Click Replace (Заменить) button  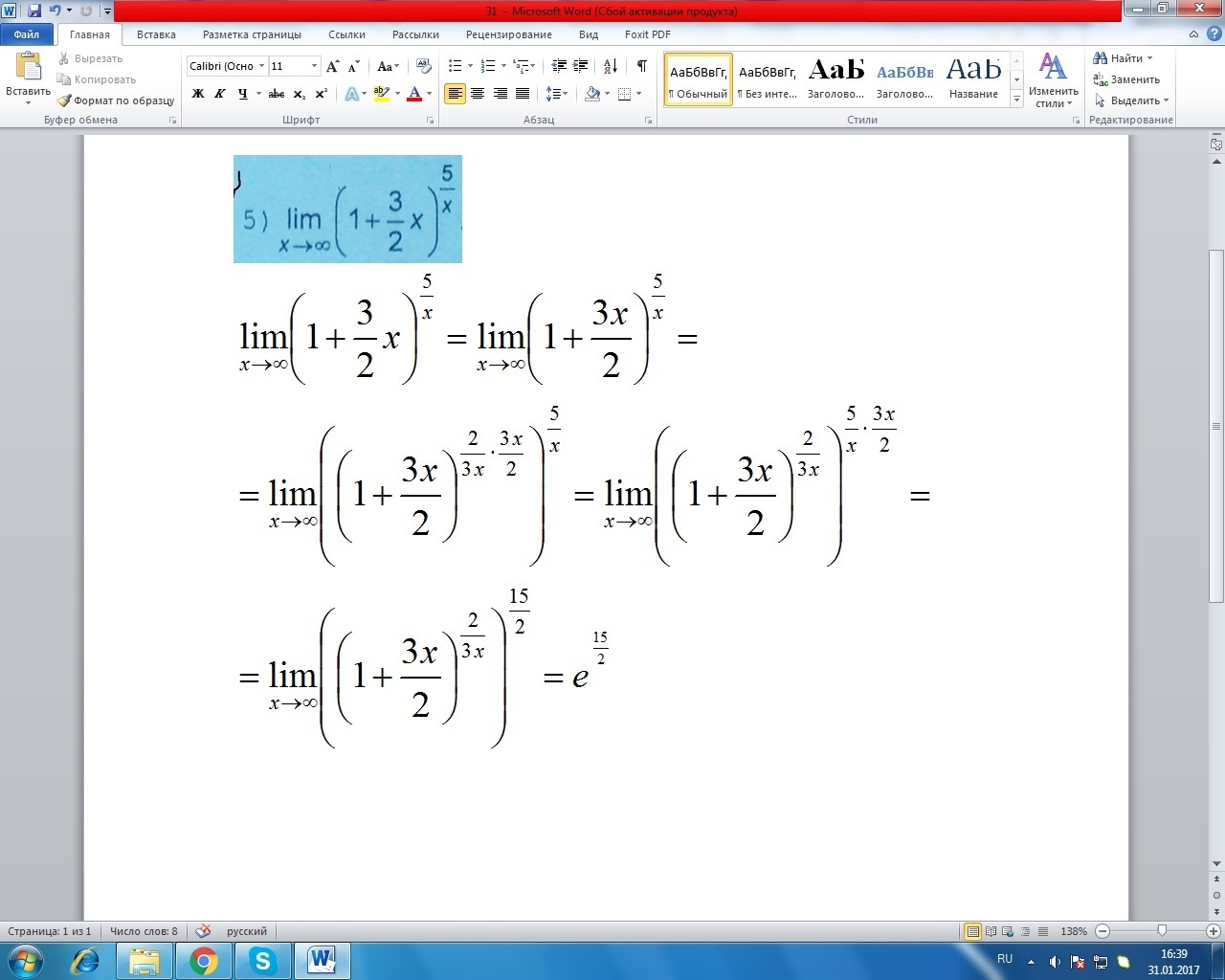click(1126, 79)
